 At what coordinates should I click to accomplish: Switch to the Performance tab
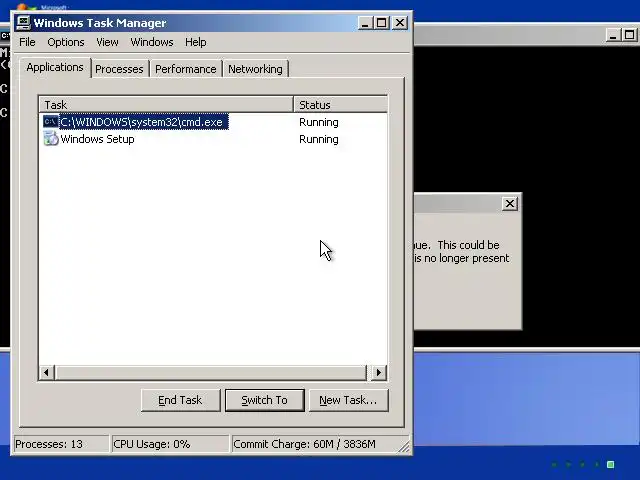tap(186, 69)
